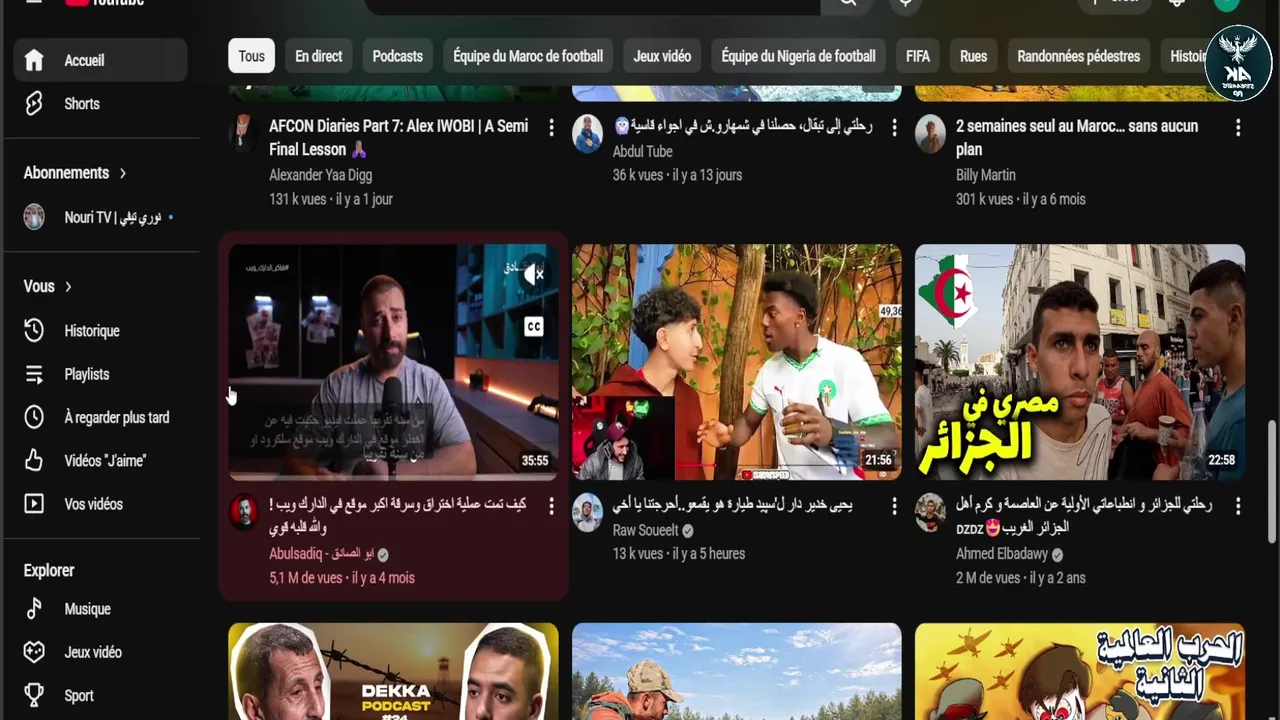Open Ahmed Elbadawy channel avatar

tap(931, 511)
